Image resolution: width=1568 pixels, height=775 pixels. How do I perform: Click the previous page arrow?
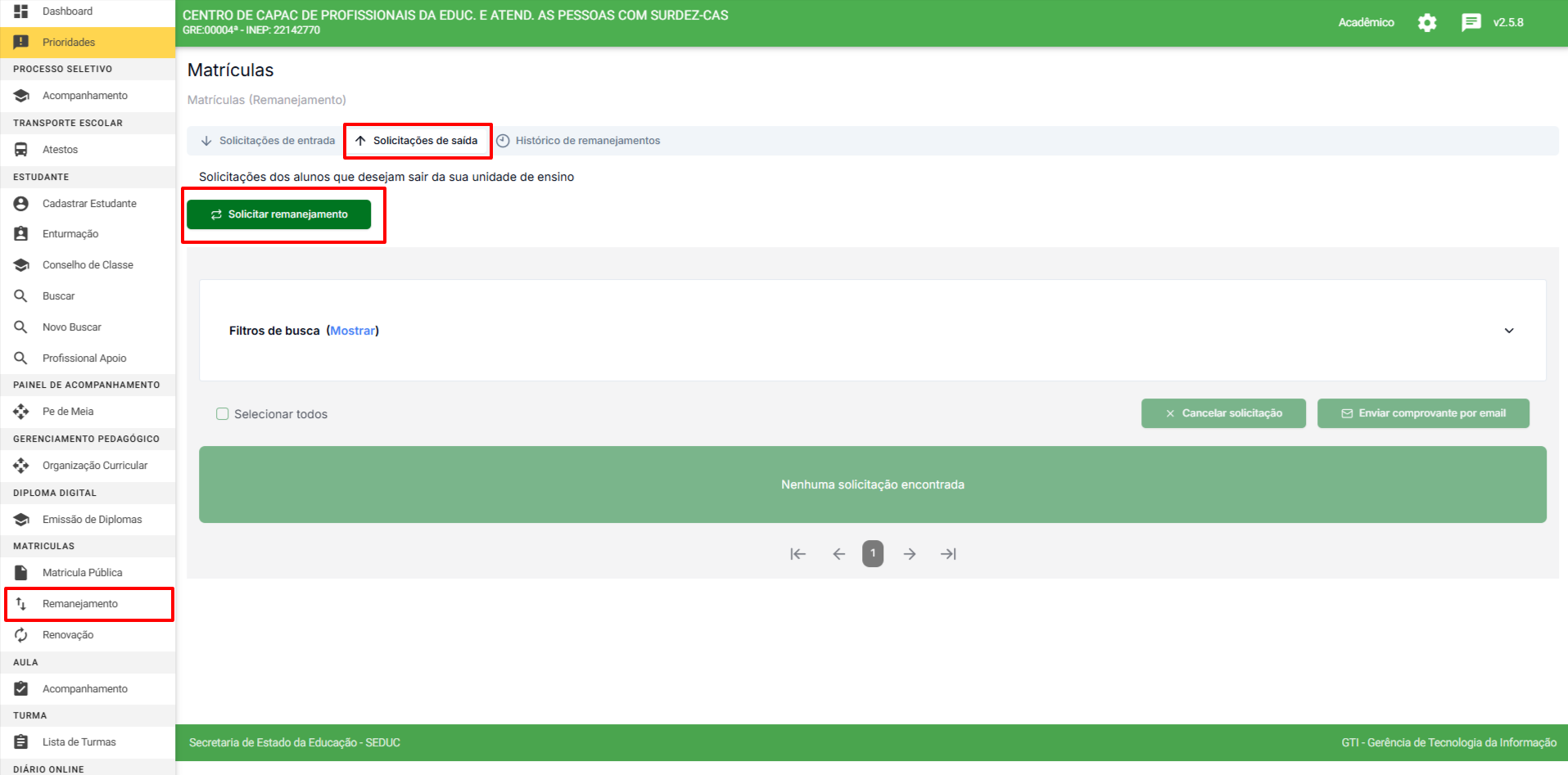point(838,554)
